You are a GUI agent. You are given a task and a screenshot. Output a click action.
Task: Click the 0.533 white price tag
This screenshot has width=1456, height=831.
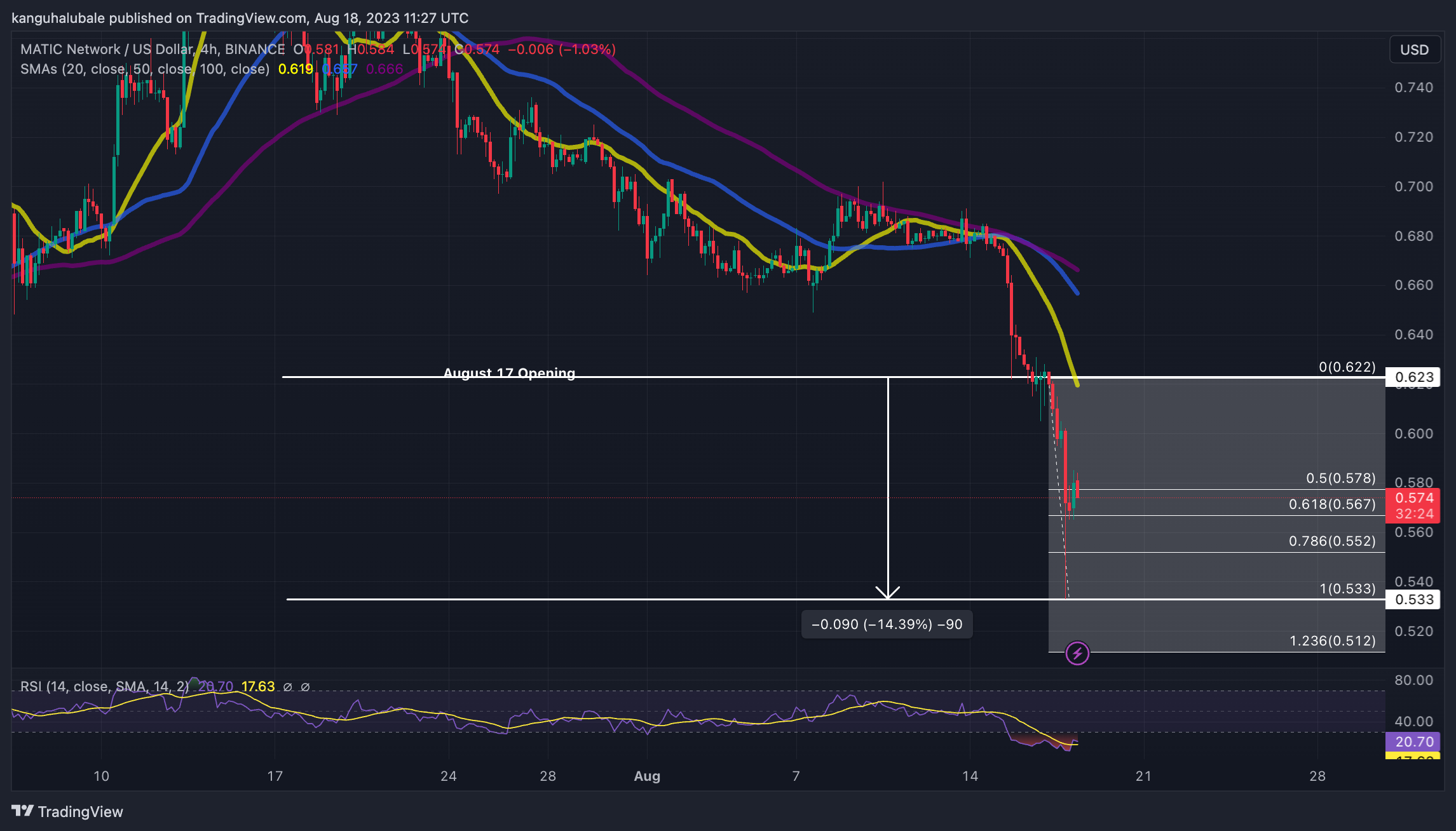tap(1413, 599)
